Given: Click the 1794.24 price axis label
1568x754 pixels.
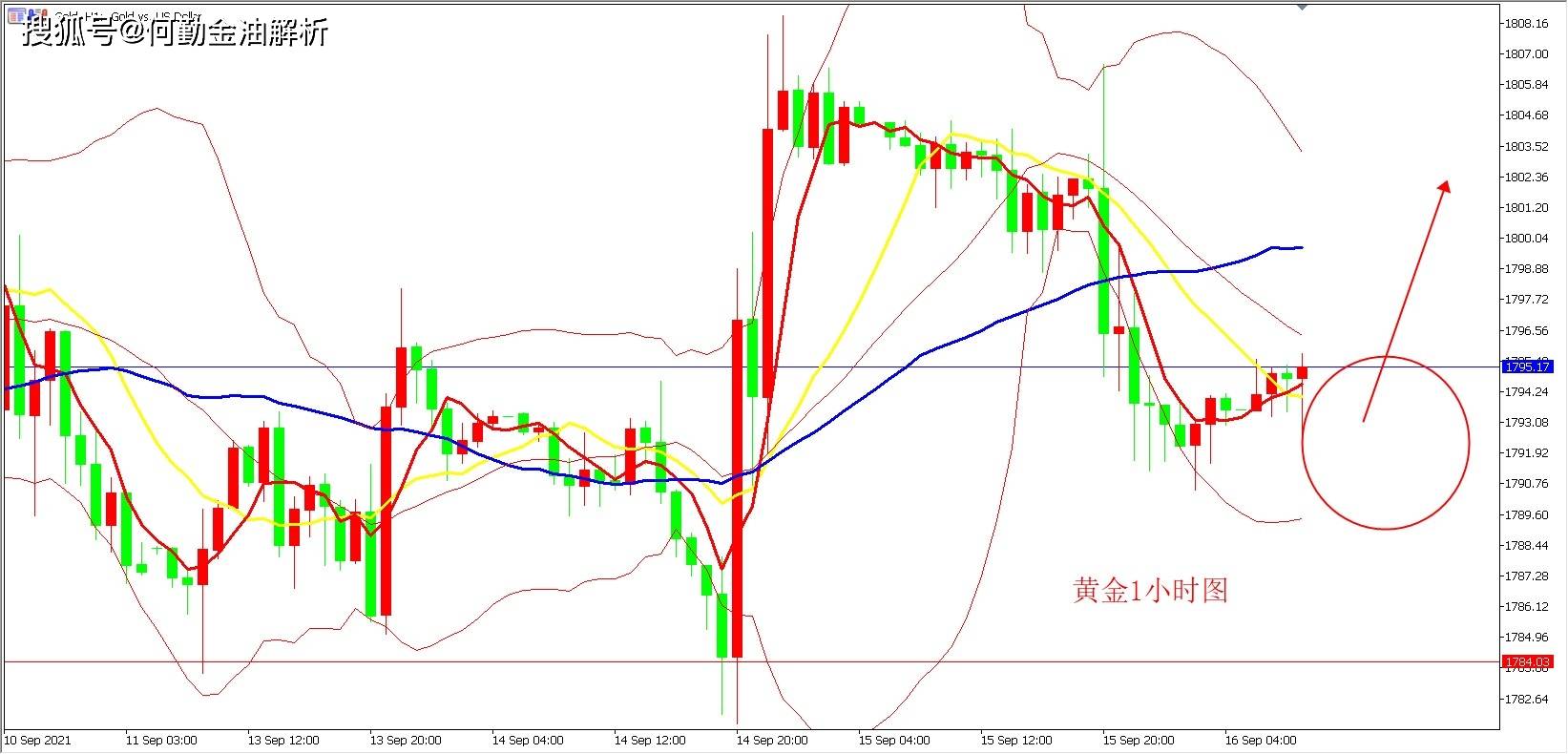Looking at the screenshot, I should tap(1527, 391).
